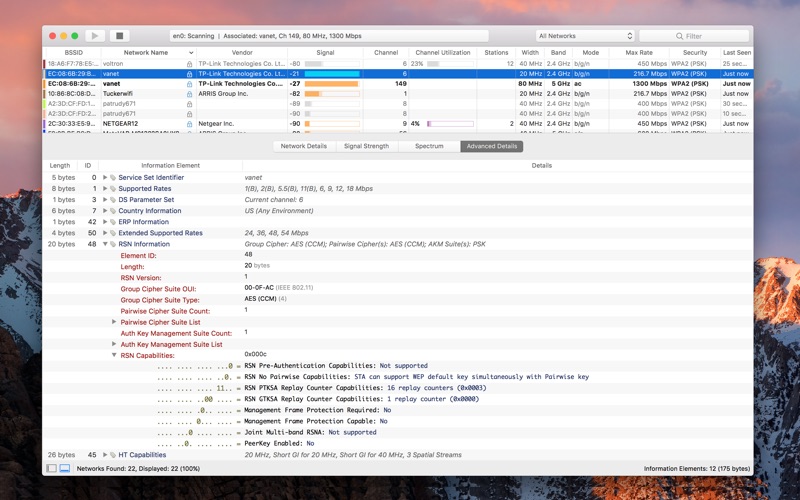Select the voltron network row

click(398, 64)
